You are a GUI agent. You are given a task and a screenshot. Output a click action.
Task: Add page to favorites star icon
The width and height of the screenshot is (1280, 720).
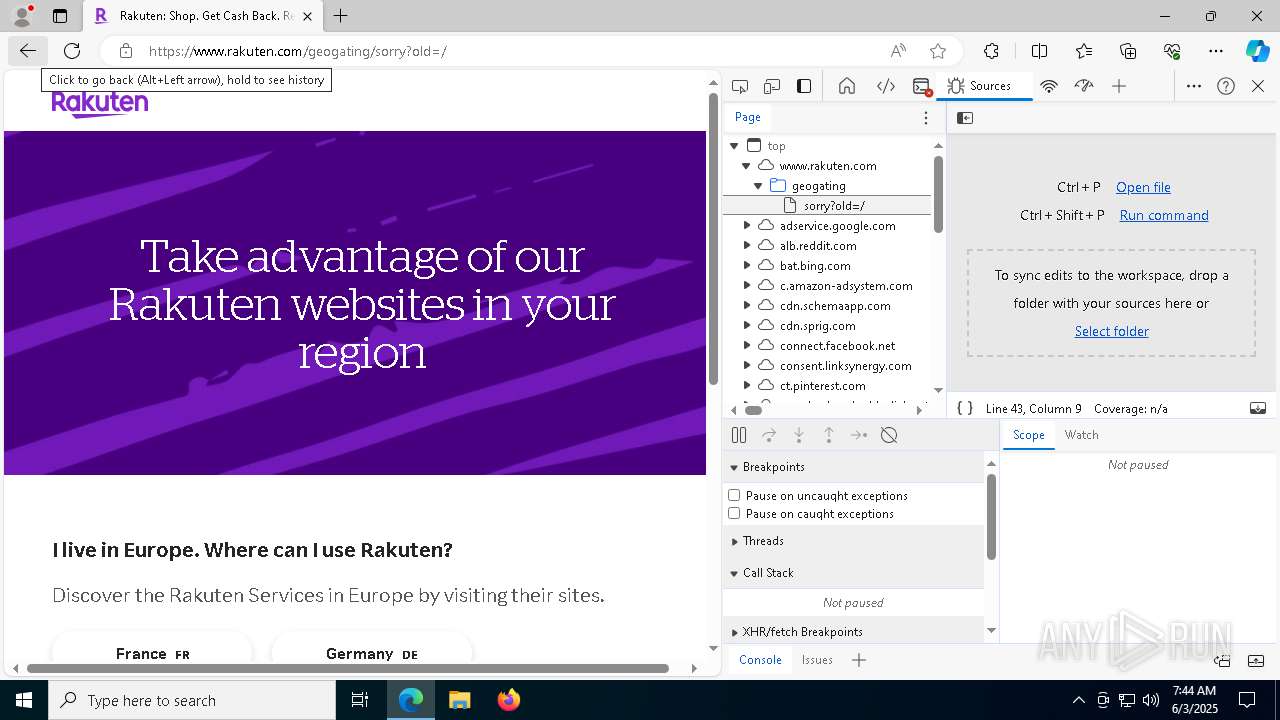(938, 51)
